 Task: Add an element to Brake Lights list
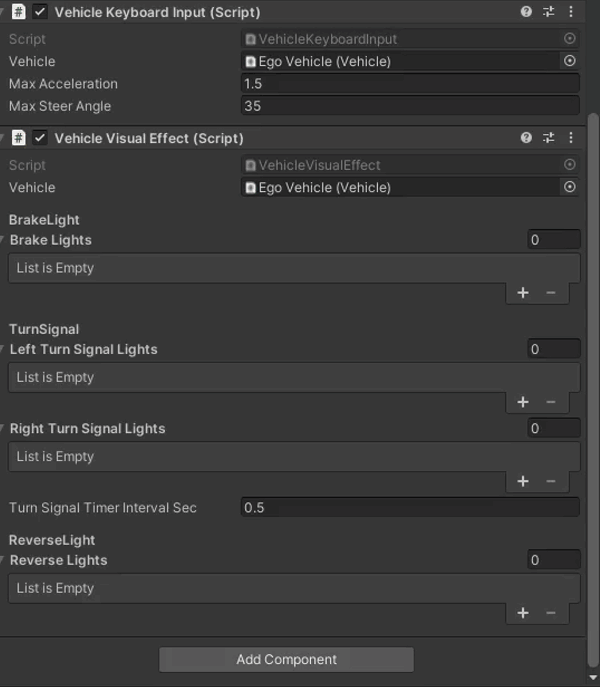pos(523,293)
